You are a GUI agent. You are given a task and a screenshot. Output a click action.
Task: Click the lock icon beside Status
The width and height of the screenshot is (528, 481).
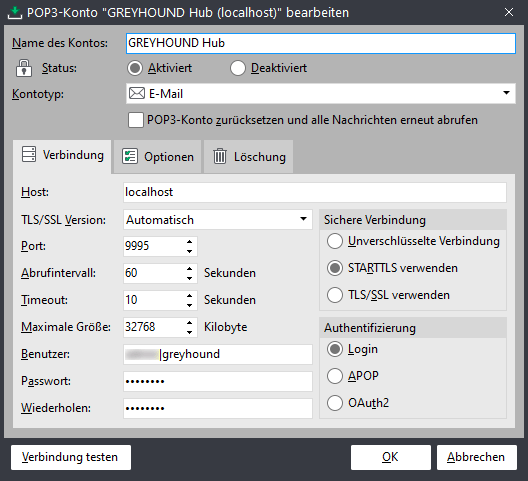pyautogui.click(x=24, y=68)
